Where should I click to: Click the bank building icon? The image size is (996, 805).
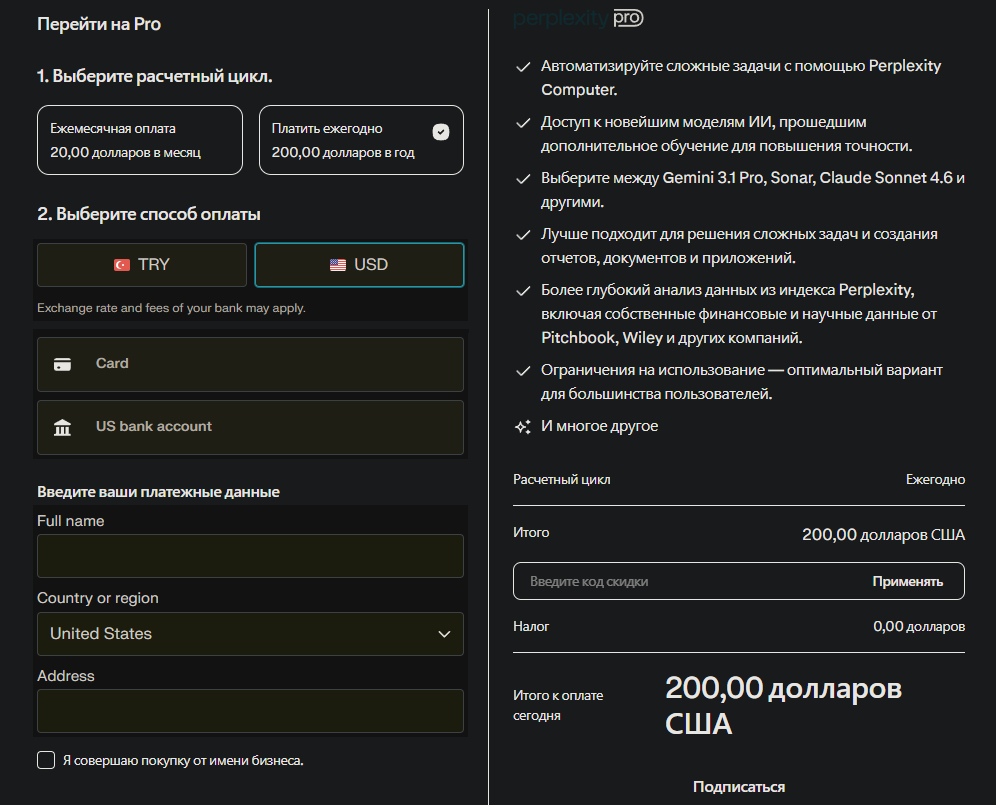(62, 427)
